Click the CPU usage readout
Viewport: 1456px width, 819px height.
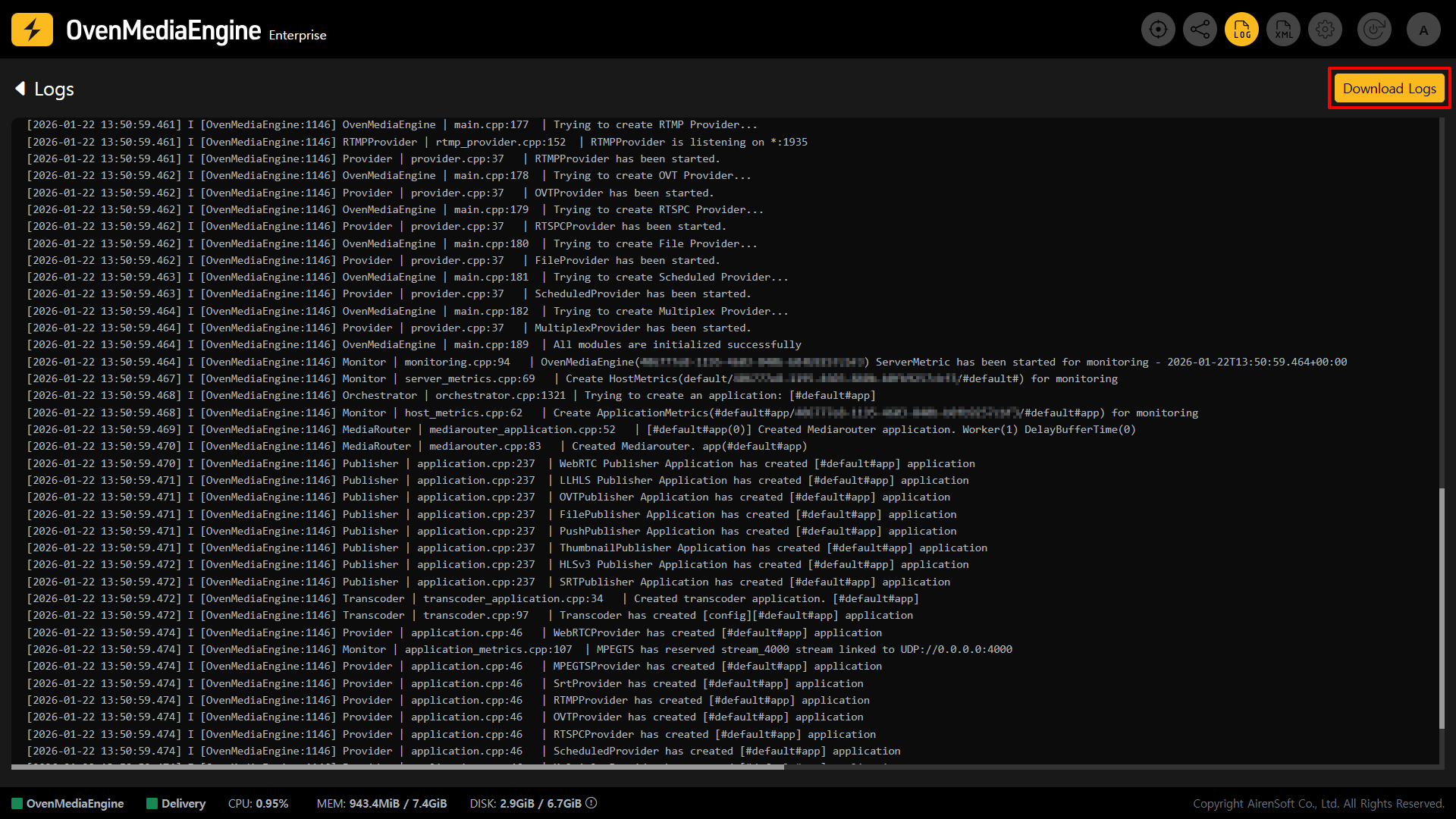pyautogui.click(x=258, y=803)
